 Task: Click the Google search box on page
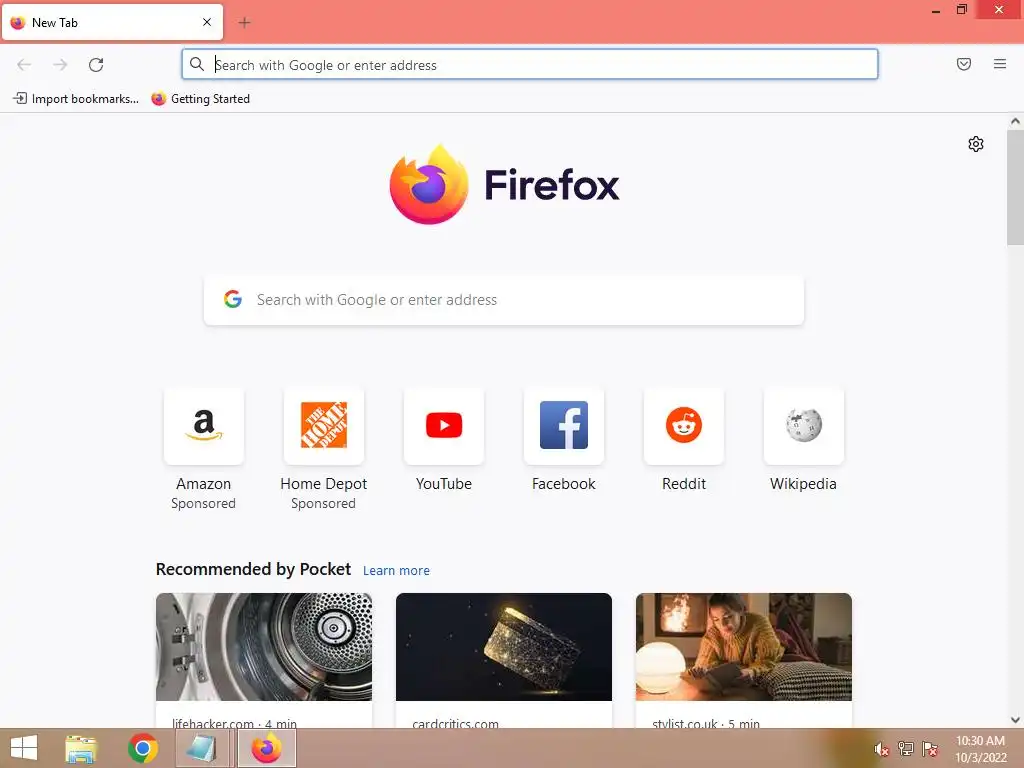click(504, 300)
